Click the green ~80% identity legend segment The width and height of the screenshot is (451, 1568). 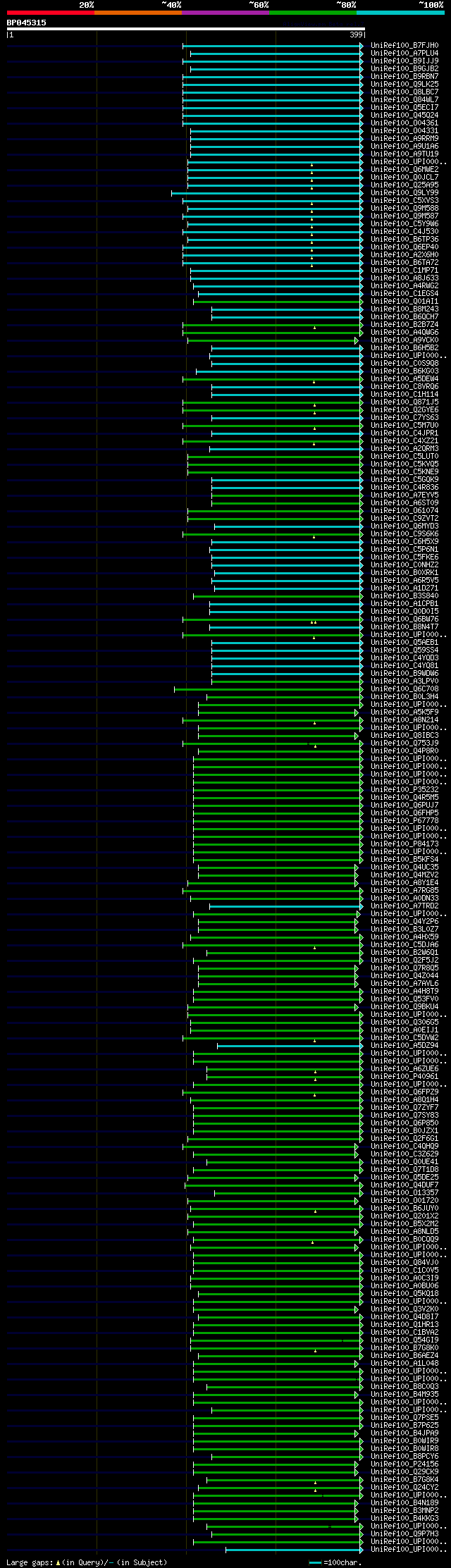click(x=313, y=13)
